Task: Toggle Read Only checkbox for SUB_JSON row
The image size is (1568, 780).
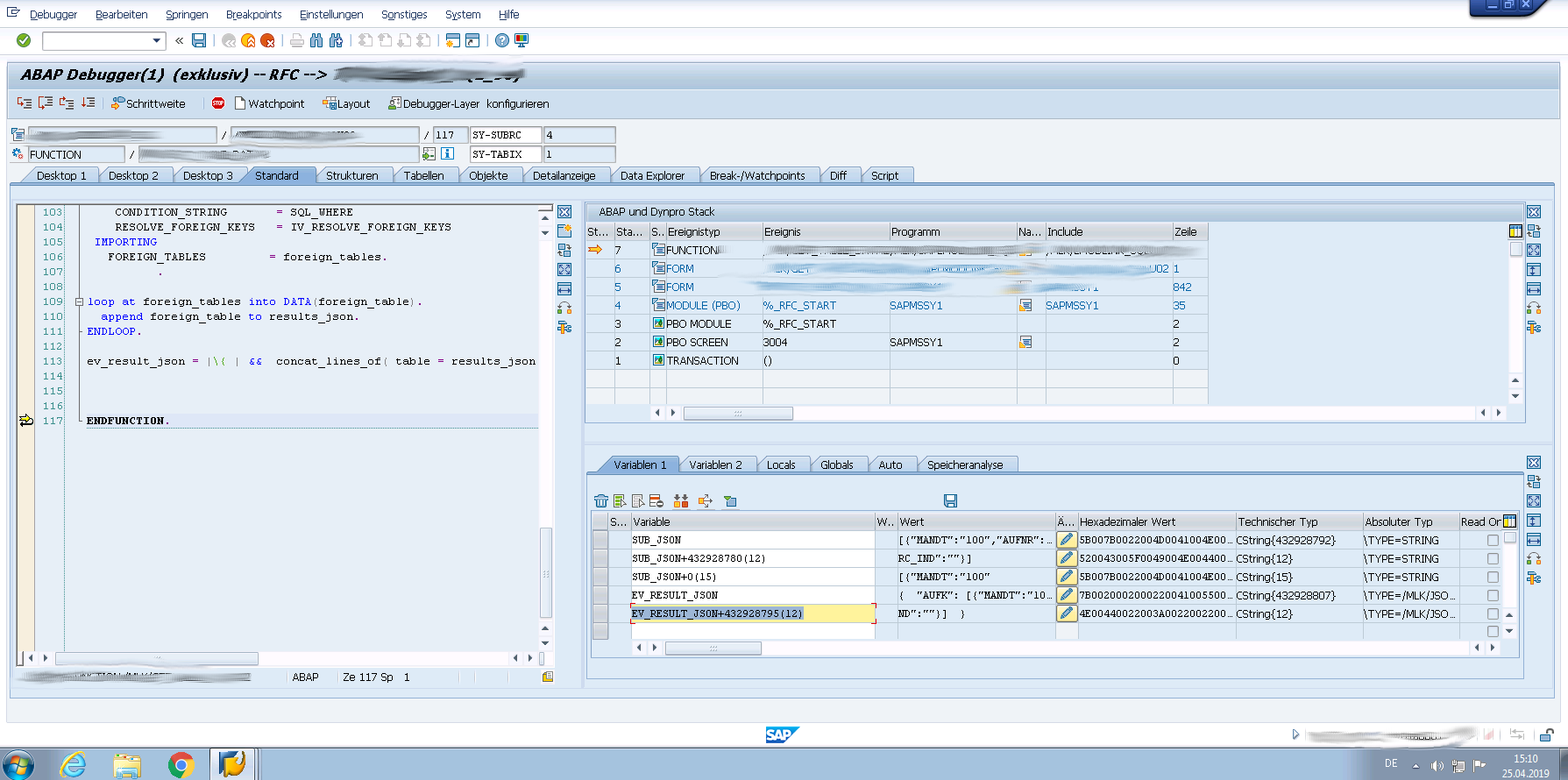Action: point(1493,541)
